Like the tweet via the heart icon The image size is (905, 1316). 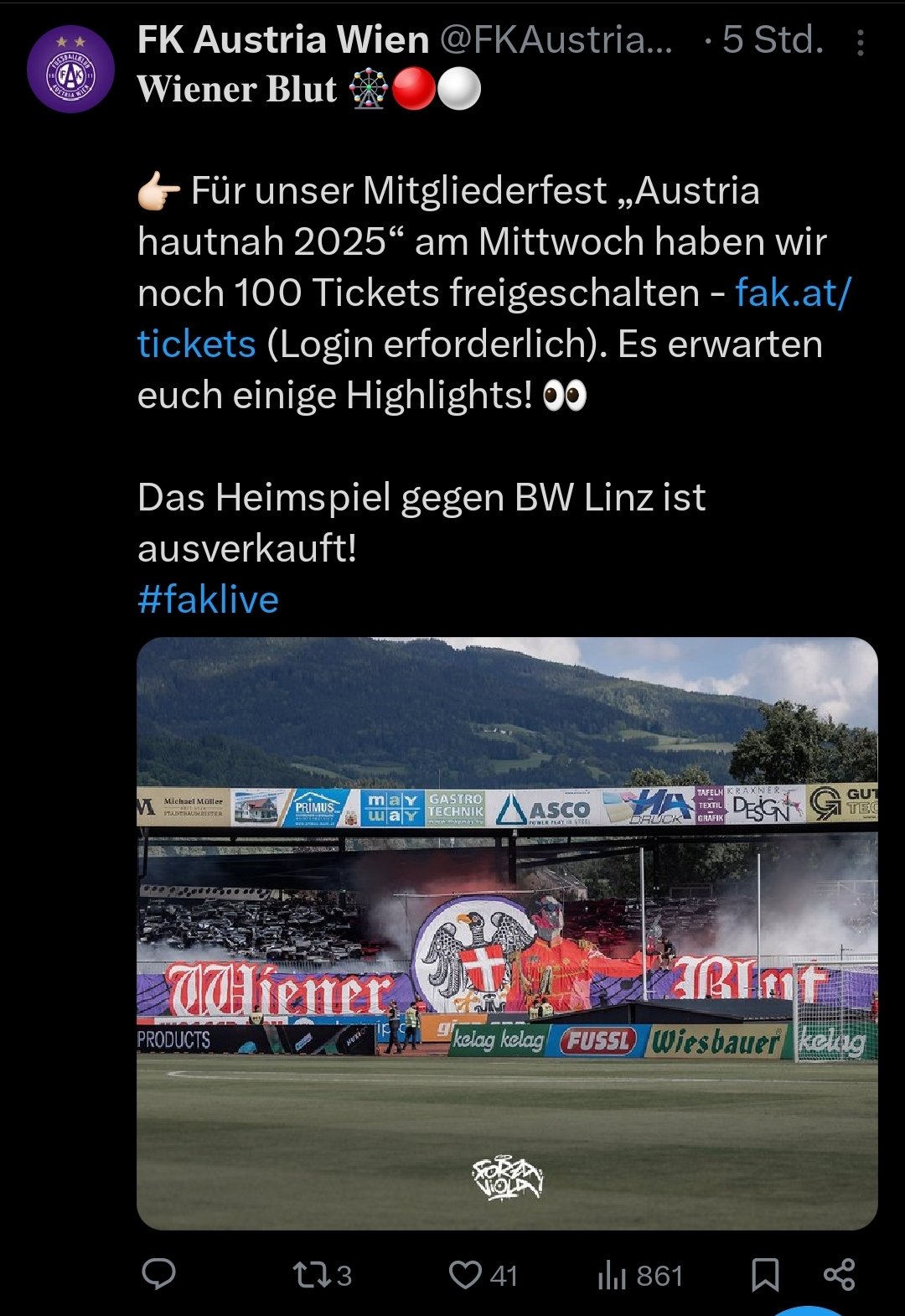pos(465,1275)
